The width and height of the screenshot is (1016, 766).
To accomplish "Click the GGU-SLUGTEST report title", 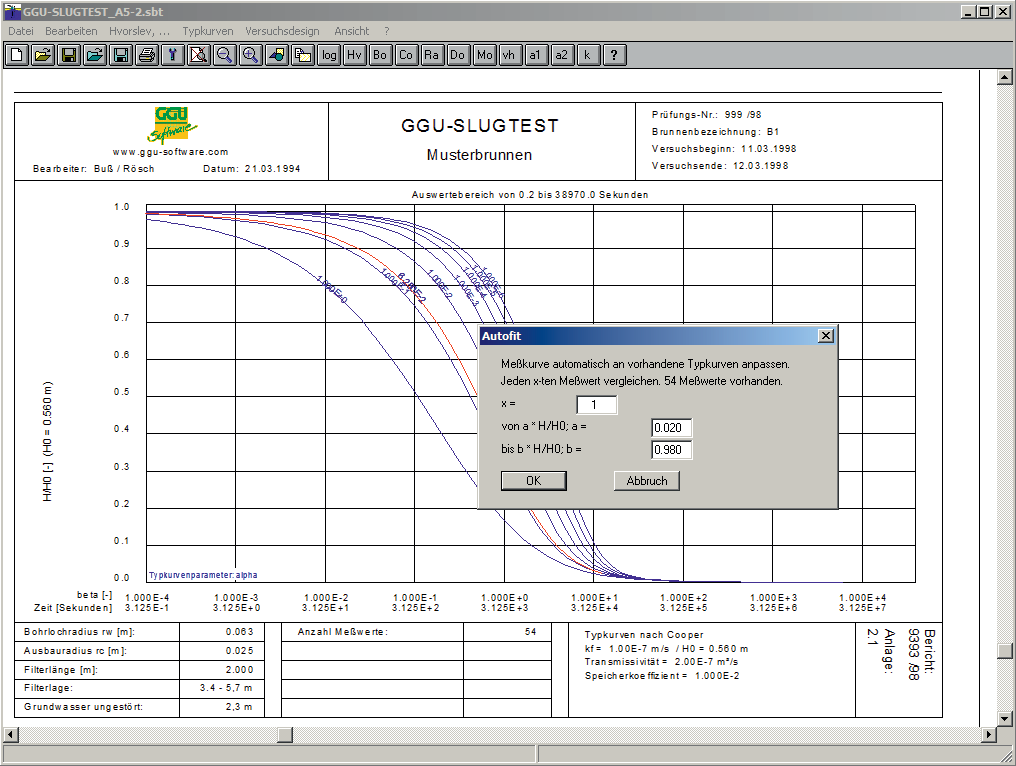I will [479, 126].
